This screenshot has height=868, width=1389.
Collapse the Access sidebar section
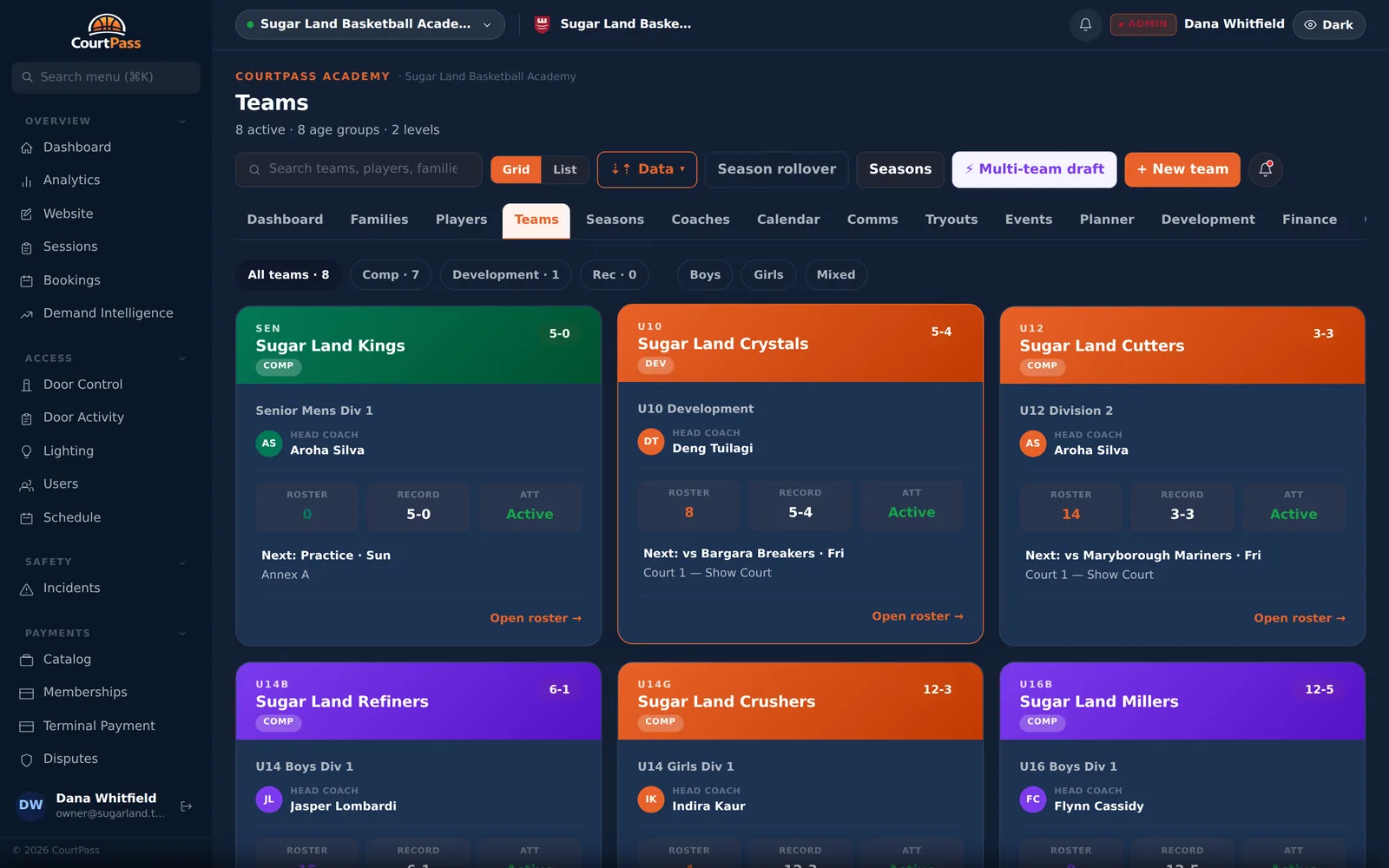click(x=182, y=358)
